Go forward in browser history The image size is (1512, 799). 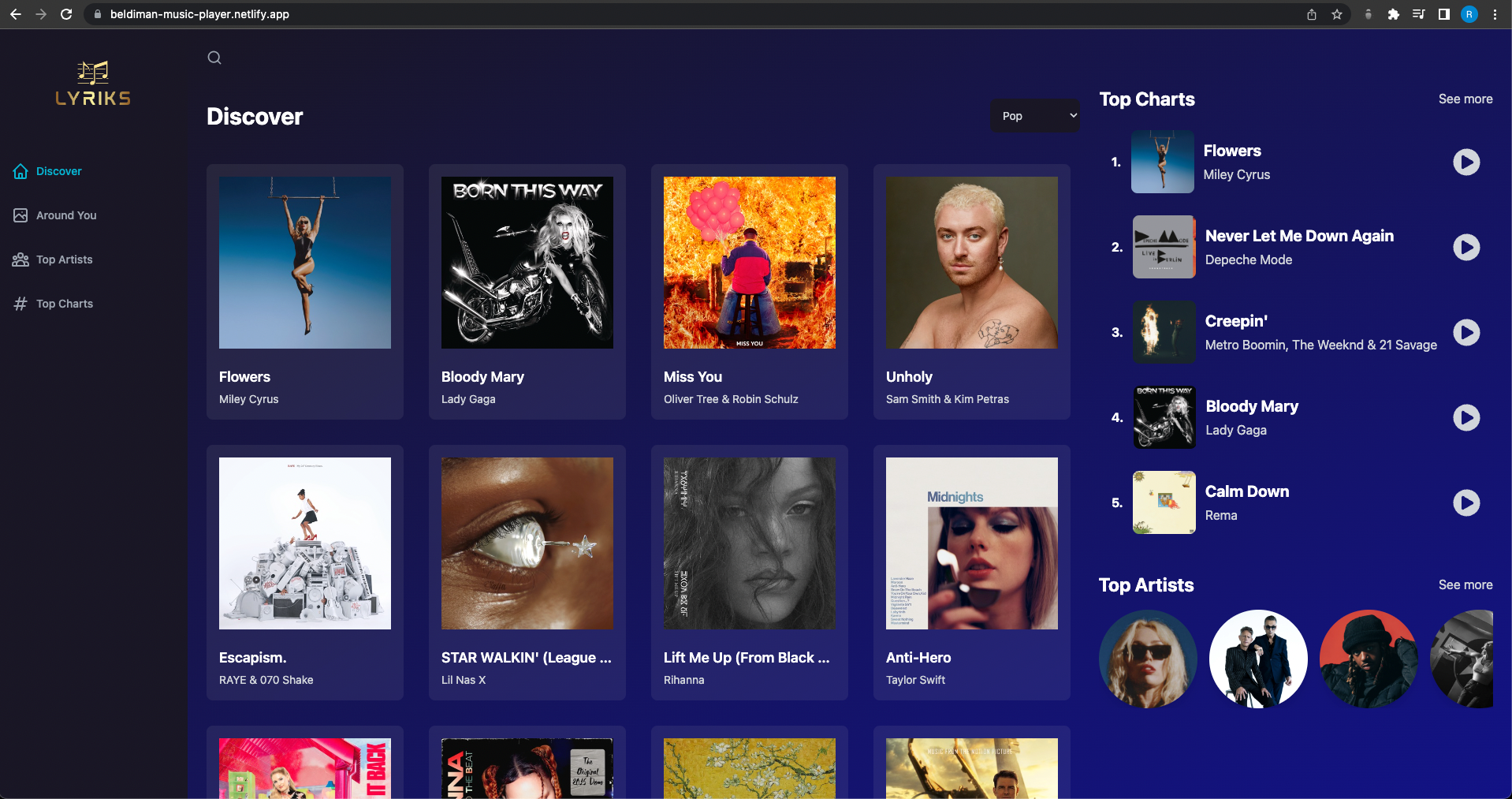point(41,14)
